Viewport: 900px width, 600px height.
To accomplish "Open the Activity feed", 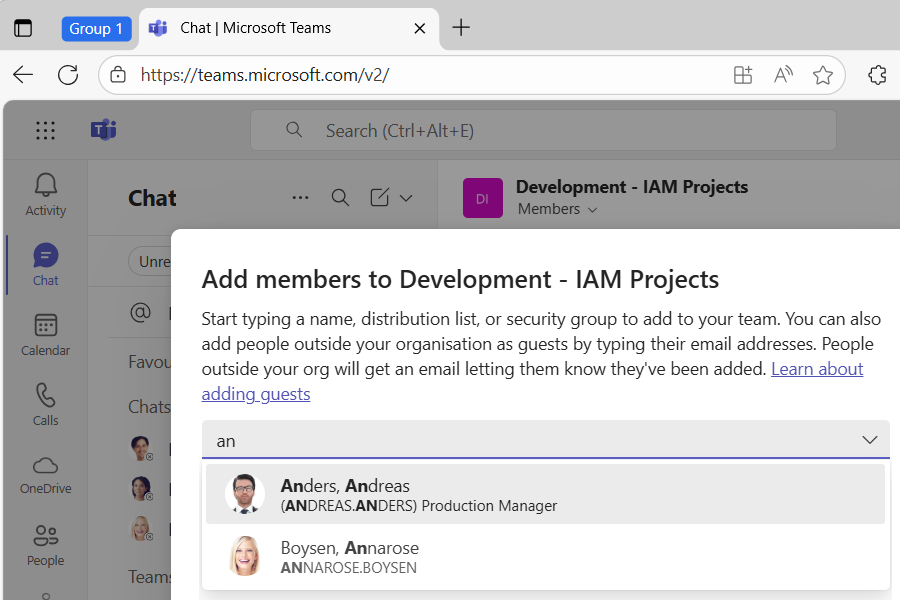I will click(x=45, y=193).
